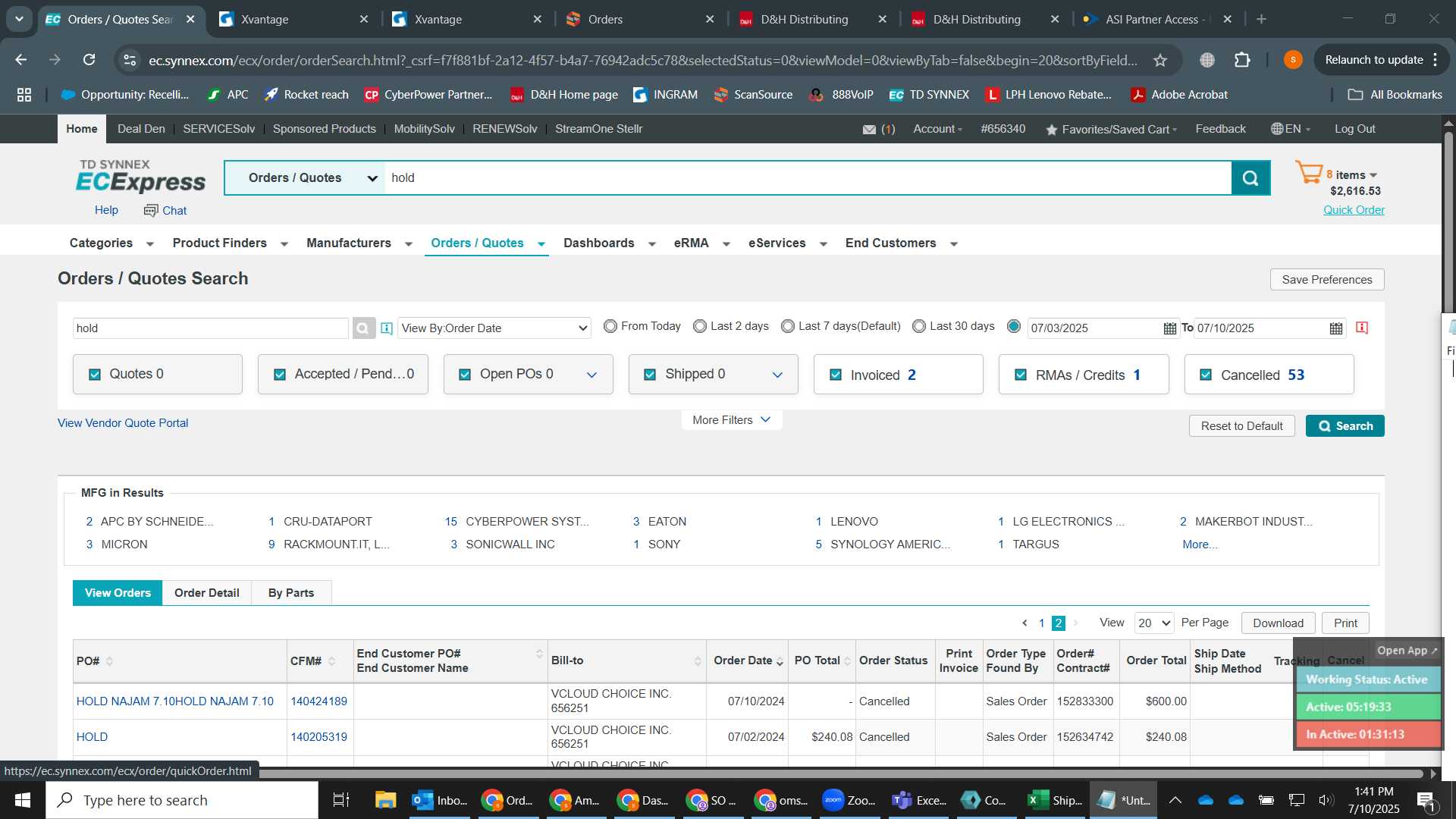Image resolution: width=1456 pixels, height=819 pixels.
Task: Uncheck the Open POs checkbox
Action: 465,375
